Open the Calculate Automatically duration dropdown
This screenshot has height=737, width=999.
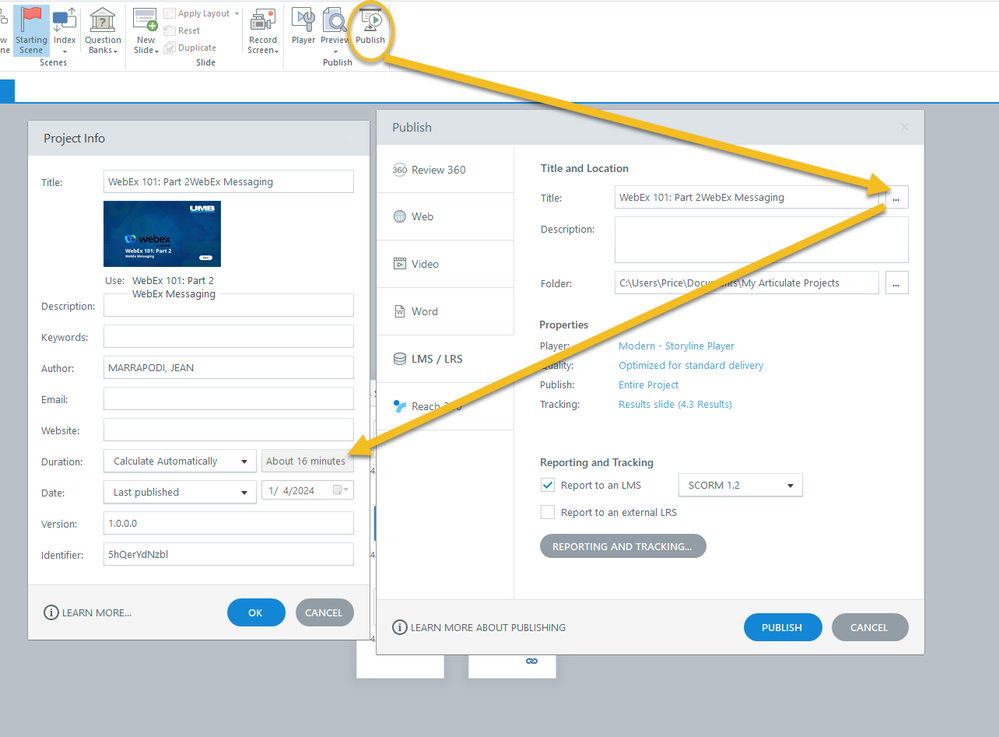pyautogui.click(x=180, y=461)
